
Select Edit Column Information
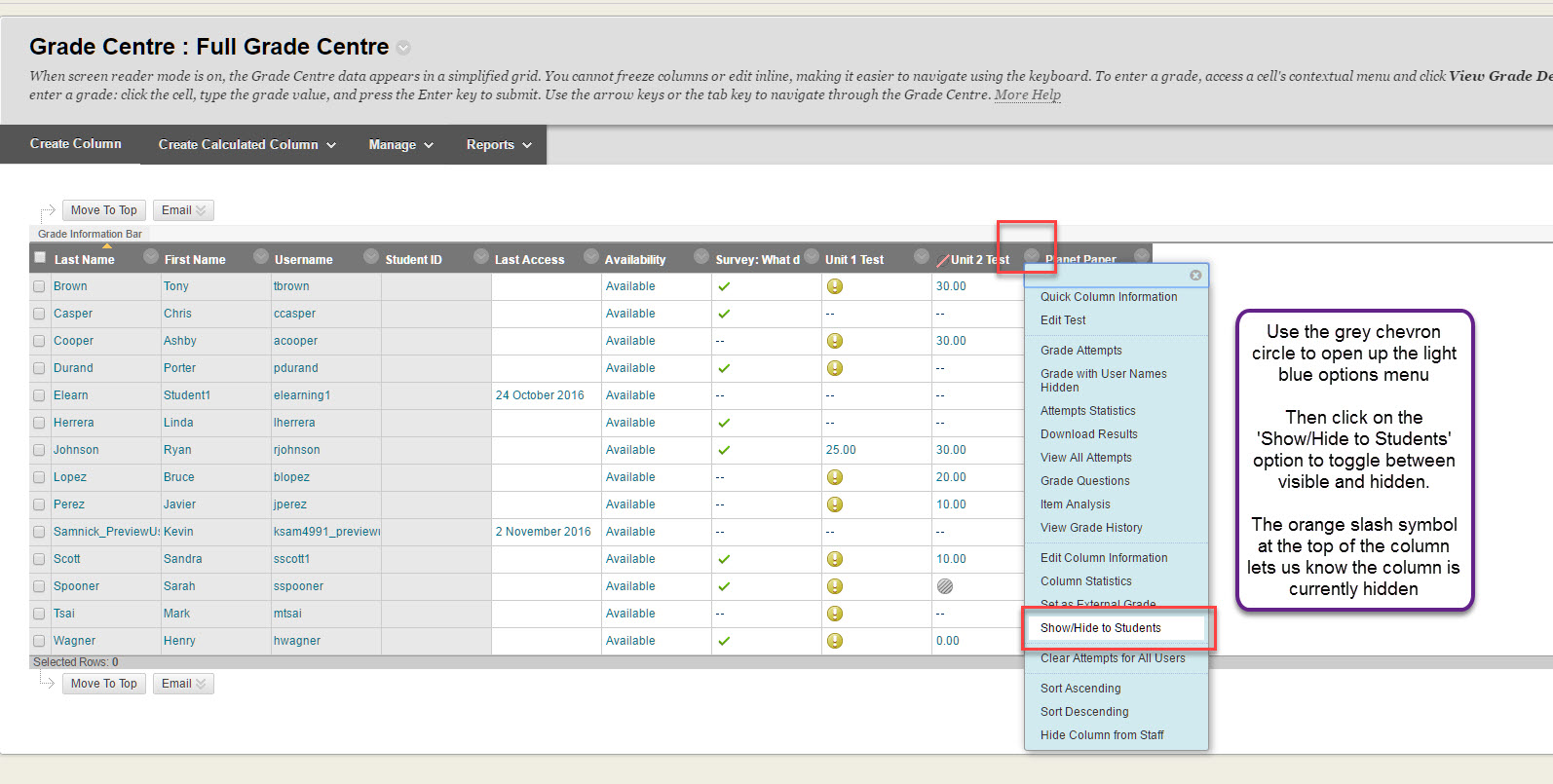(x=1104, y=558)
